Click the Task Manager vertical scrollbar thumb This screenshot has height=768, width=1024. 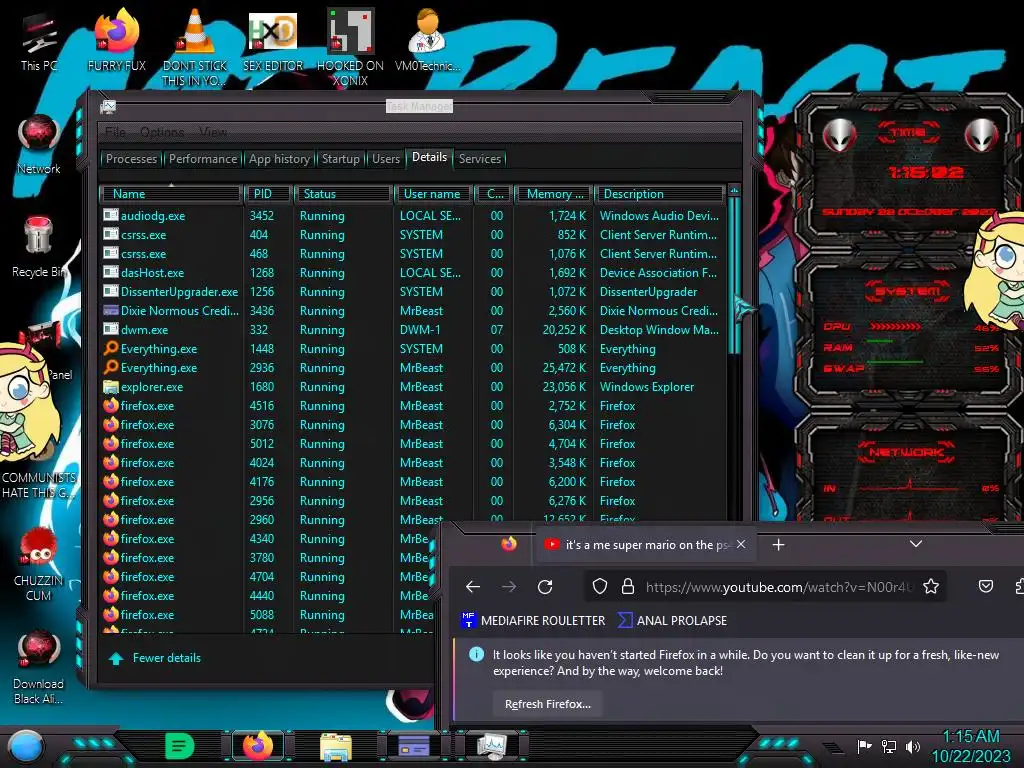(733, 274)
